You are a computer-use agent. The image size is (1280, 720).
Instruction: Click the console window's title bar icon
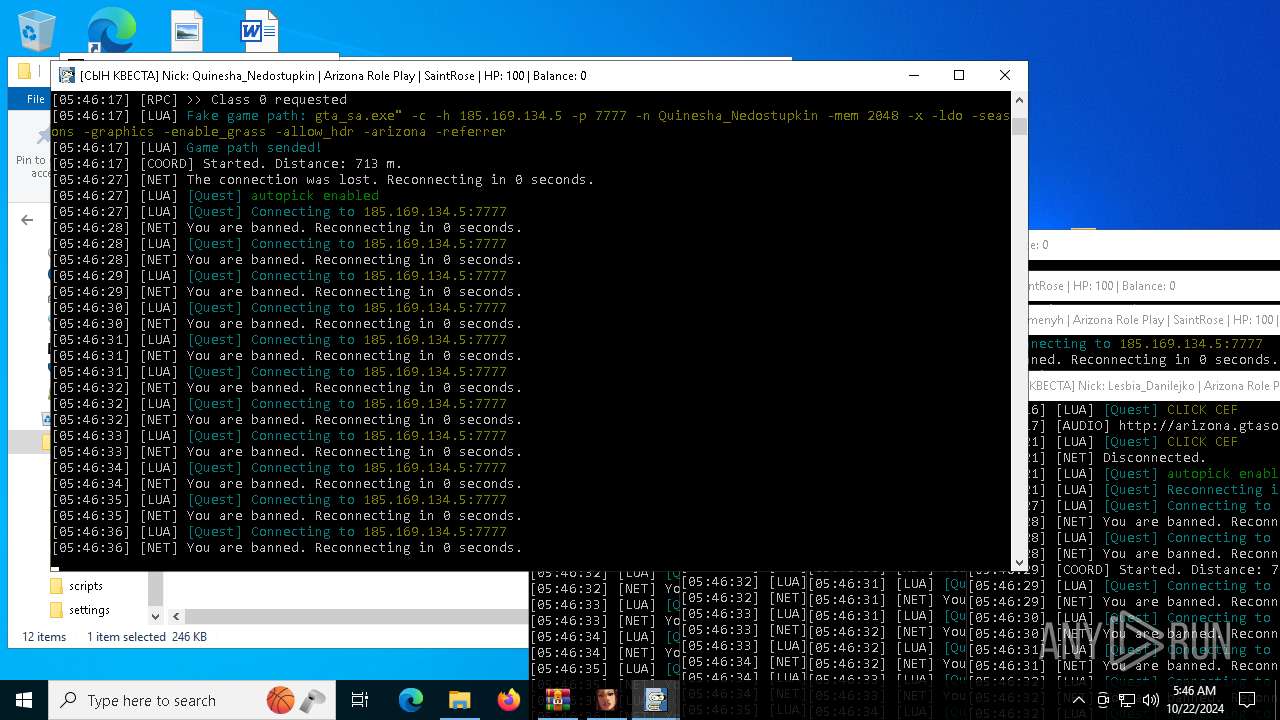click(67, 75)
